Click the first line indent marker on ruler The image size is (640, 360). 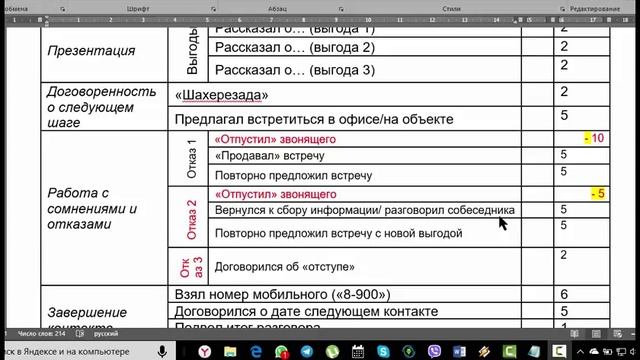pos(47,18)
